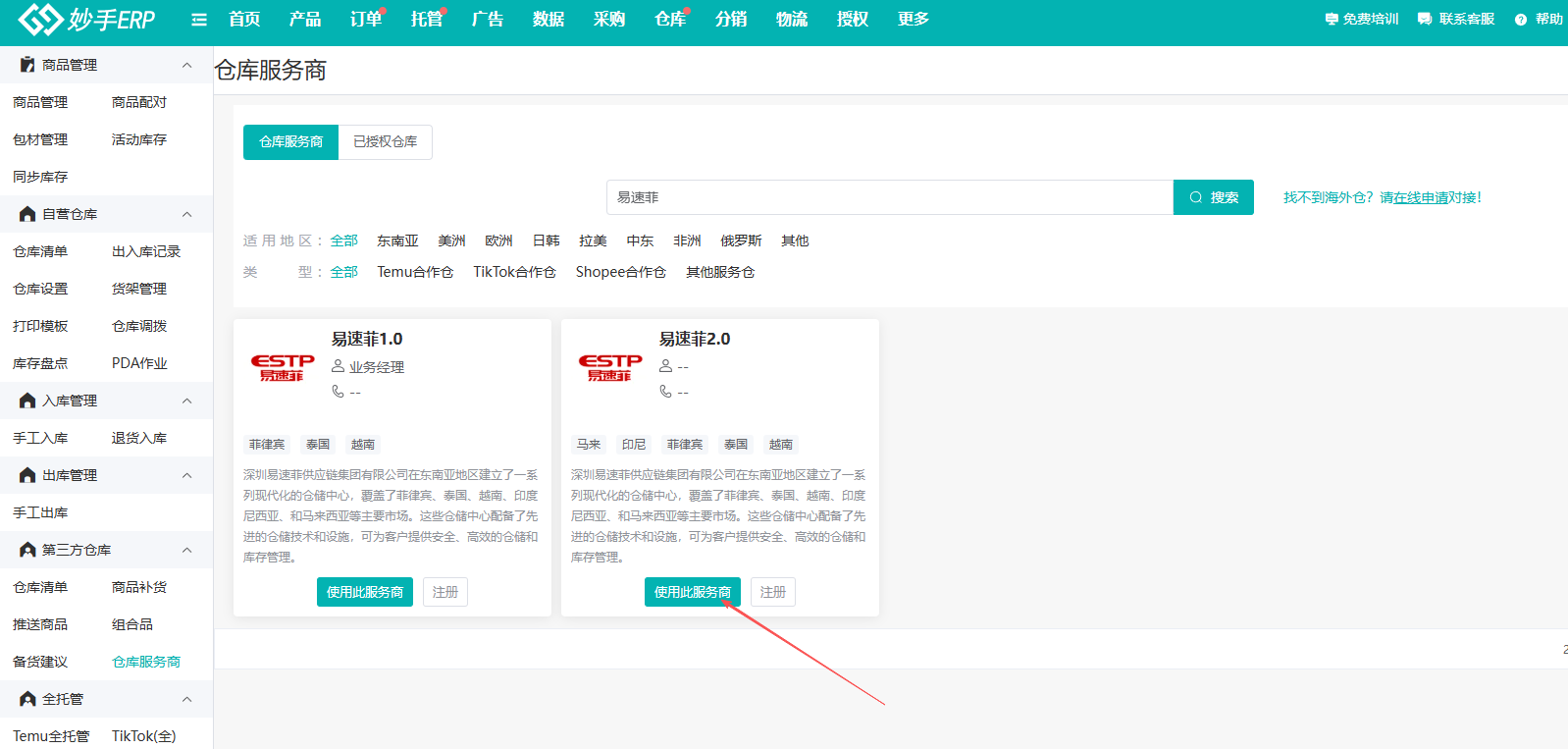Collapse the 全托管 section chevron
The height and width of the screenshot is (749, 1568).
point(186,699)
